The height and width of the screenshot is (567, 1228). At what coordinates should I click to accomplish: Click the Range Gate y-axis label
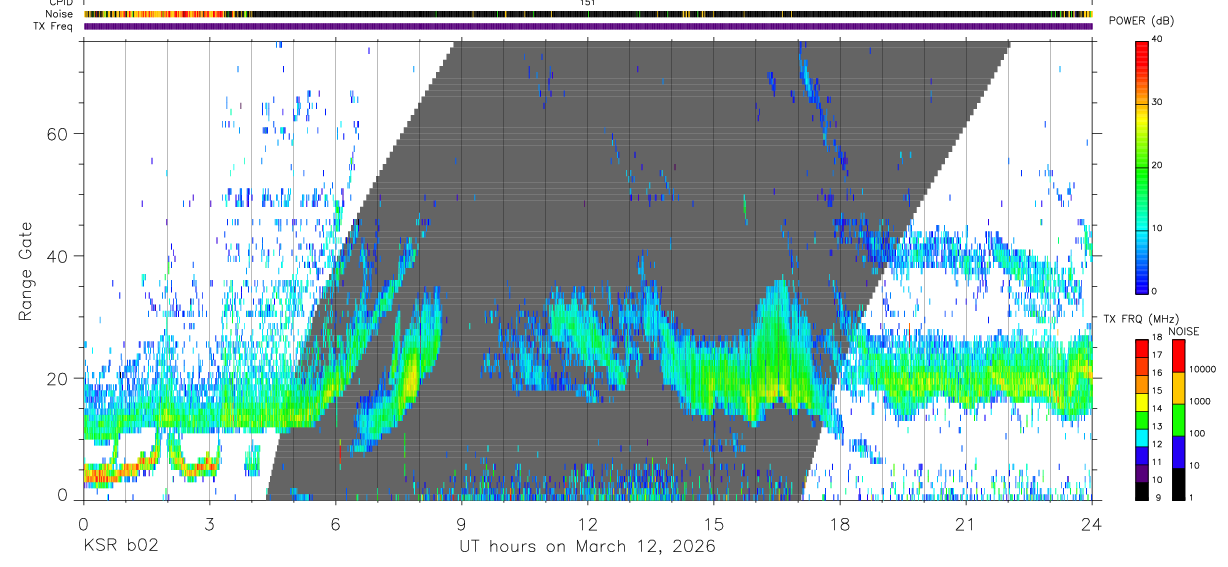point(26,272)
